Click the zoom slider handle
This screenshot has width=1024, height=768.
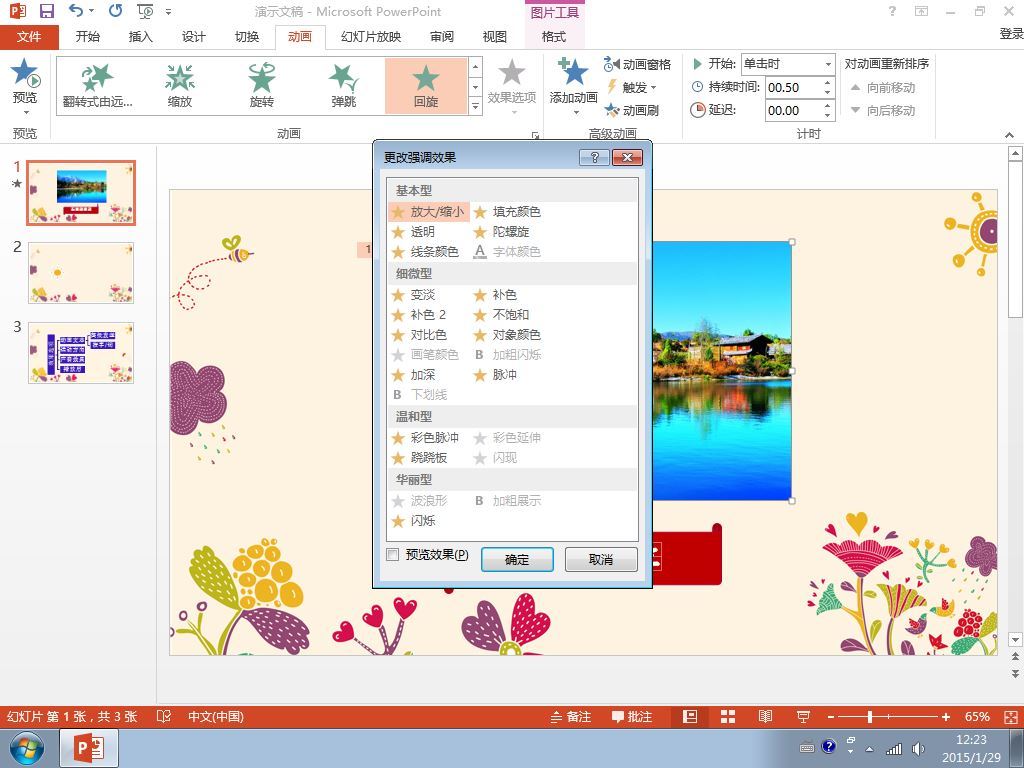pyautogui.click(x=870, y=717)
